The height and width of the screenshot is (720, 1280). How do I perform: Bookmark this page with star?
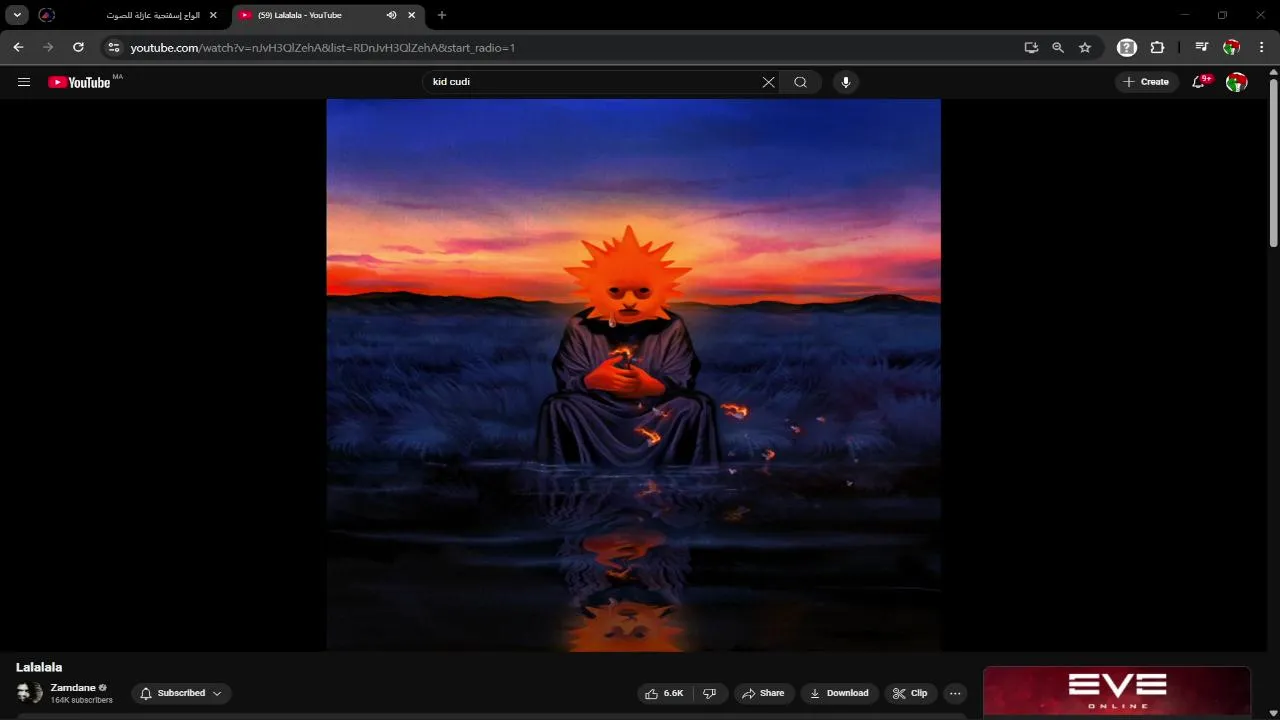pyautogui.click(x=1085, y=47)
